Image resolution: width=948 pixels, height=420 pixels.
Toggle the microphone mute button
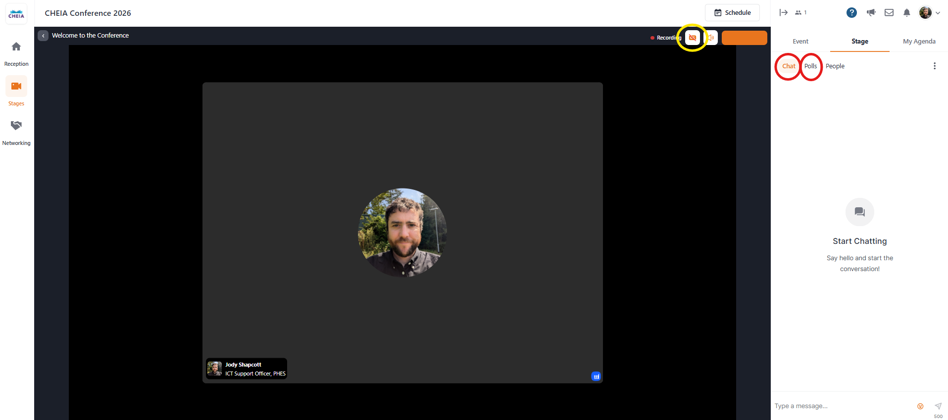click(x=712, y=37)
